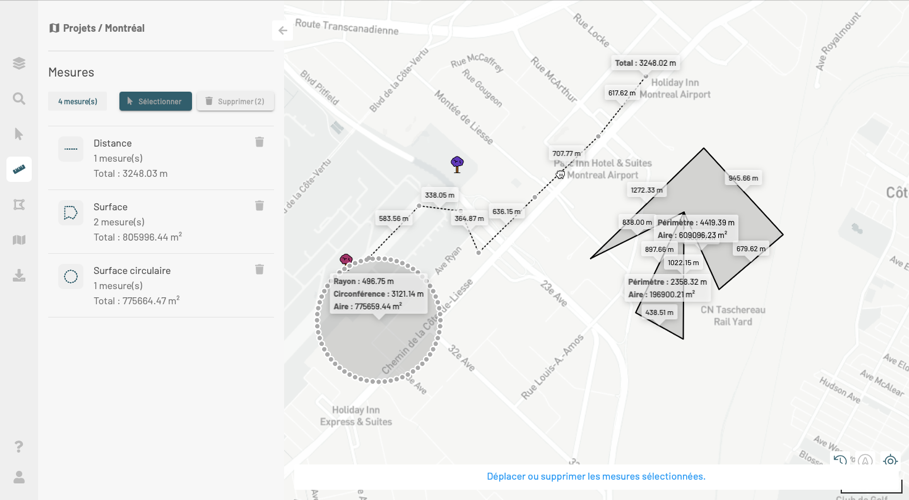
Task: Open the search tool in sidebar
Action: (19, 99)
